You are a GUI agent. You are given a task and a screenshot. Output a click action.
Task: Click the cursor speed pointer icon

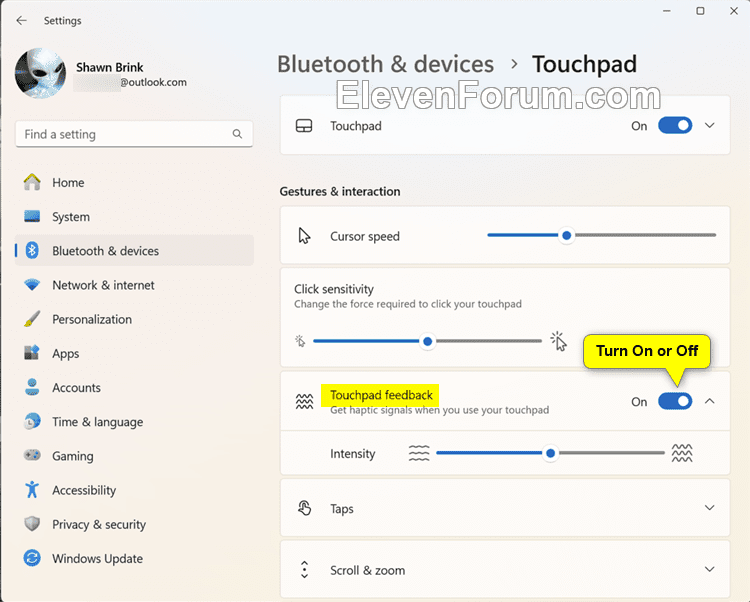tap(304, 236)
